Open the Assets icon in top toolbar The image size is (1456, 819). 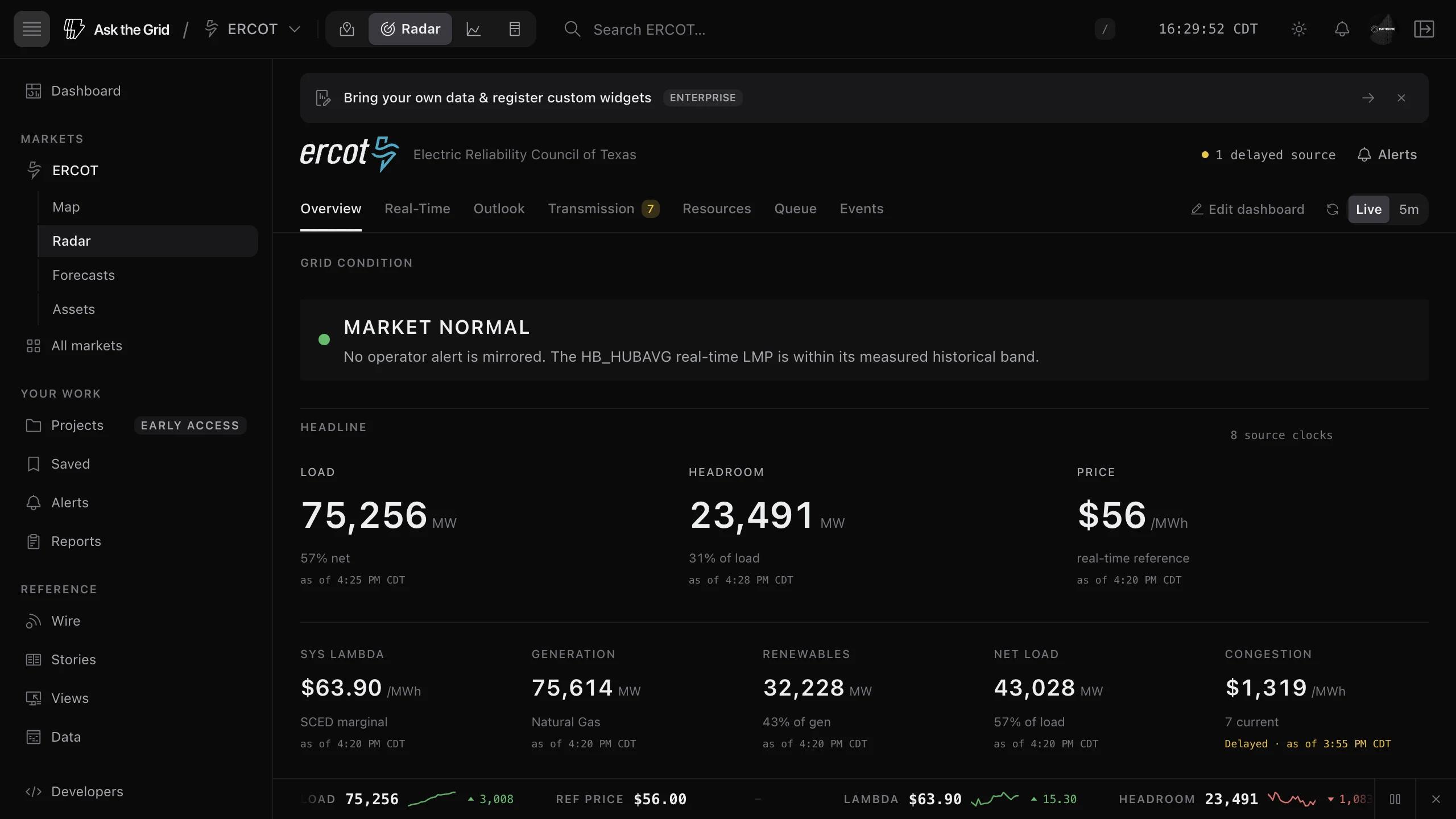515,29
